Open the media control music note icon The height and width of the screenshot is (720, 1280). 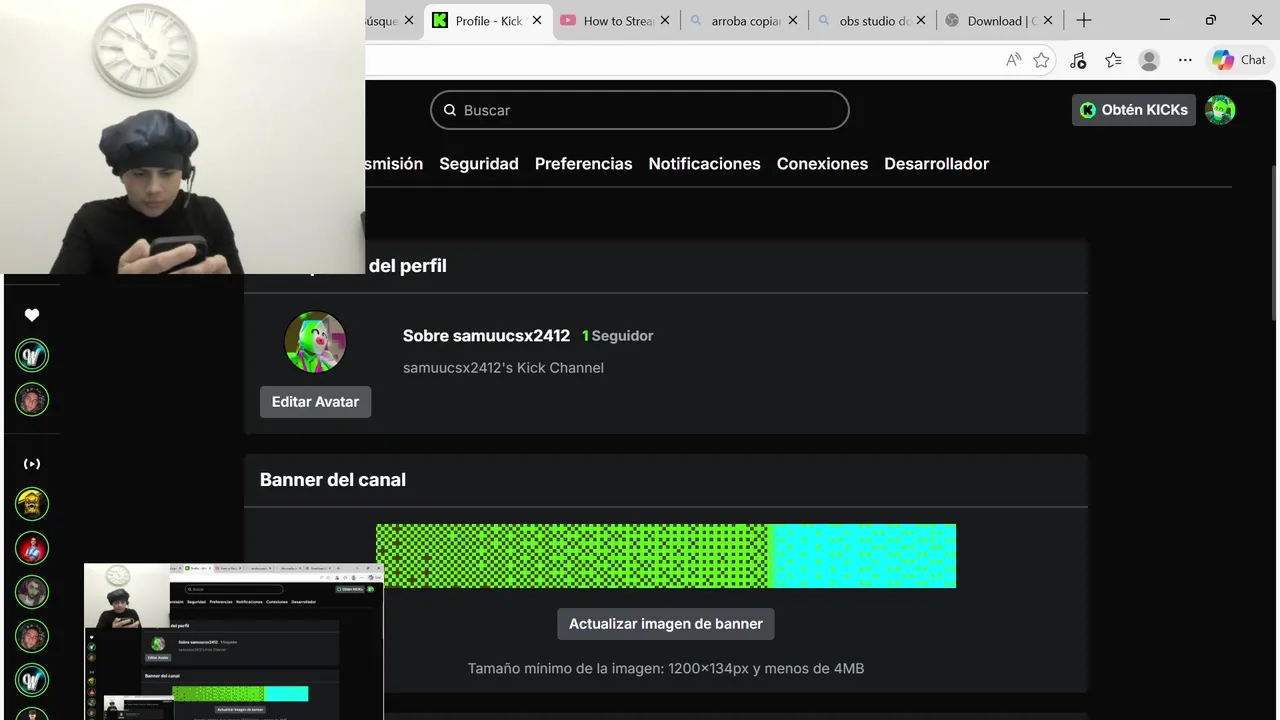point(1077,60)
